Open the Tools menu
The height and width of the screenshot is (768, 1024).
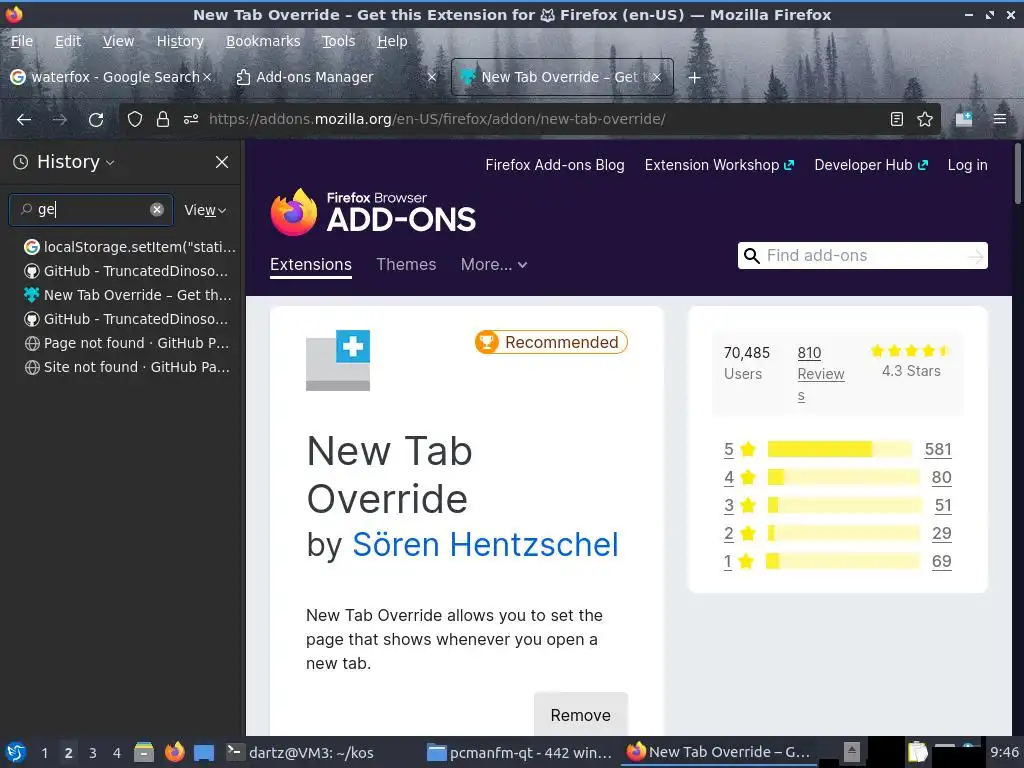tap(338, 41)
